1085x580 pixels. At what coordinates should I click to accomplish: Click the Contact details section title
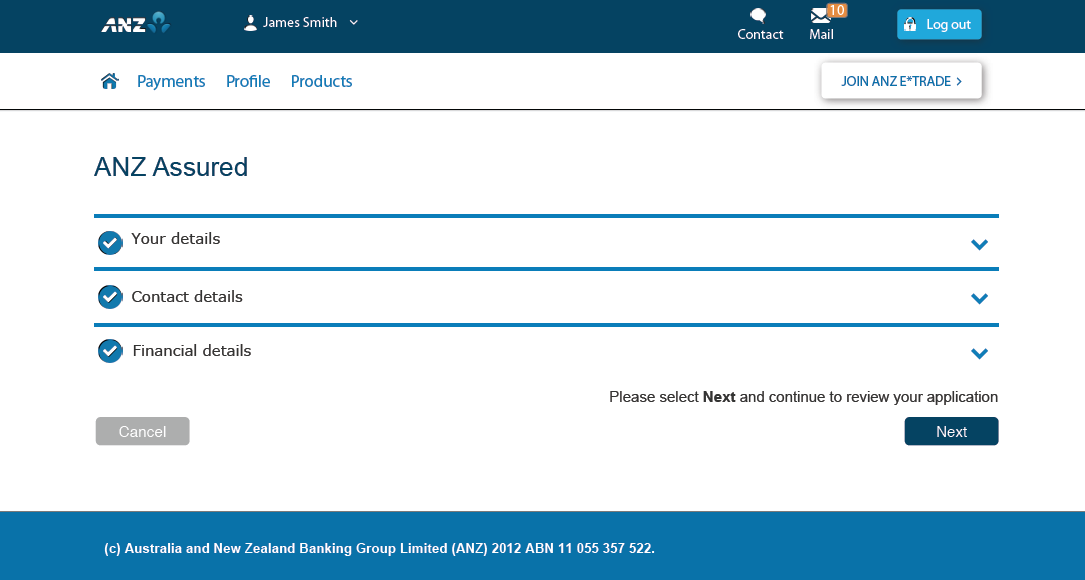click(x=187, y=297)
